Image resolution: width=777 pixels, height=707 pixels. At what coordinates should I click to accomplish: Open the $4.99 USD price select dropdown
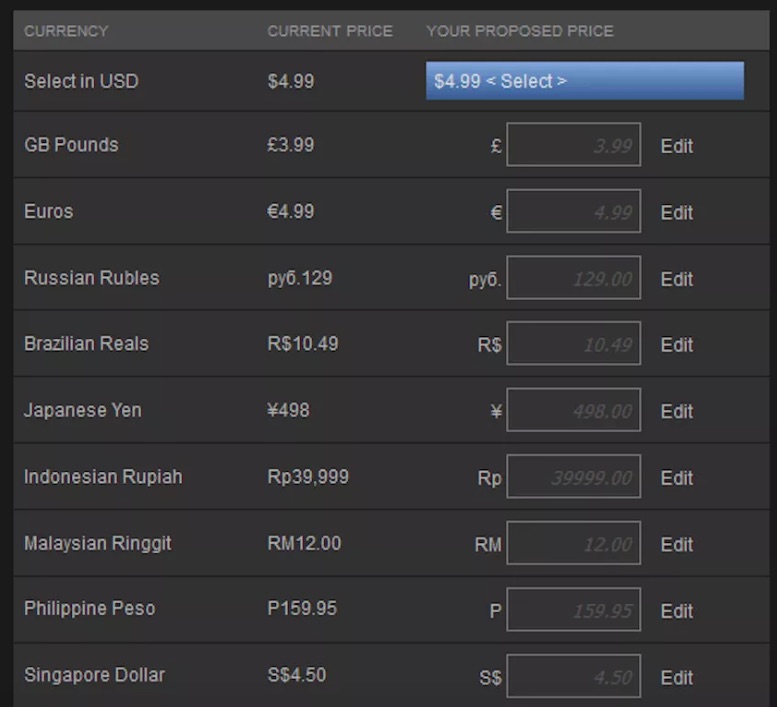coord(585,81)
